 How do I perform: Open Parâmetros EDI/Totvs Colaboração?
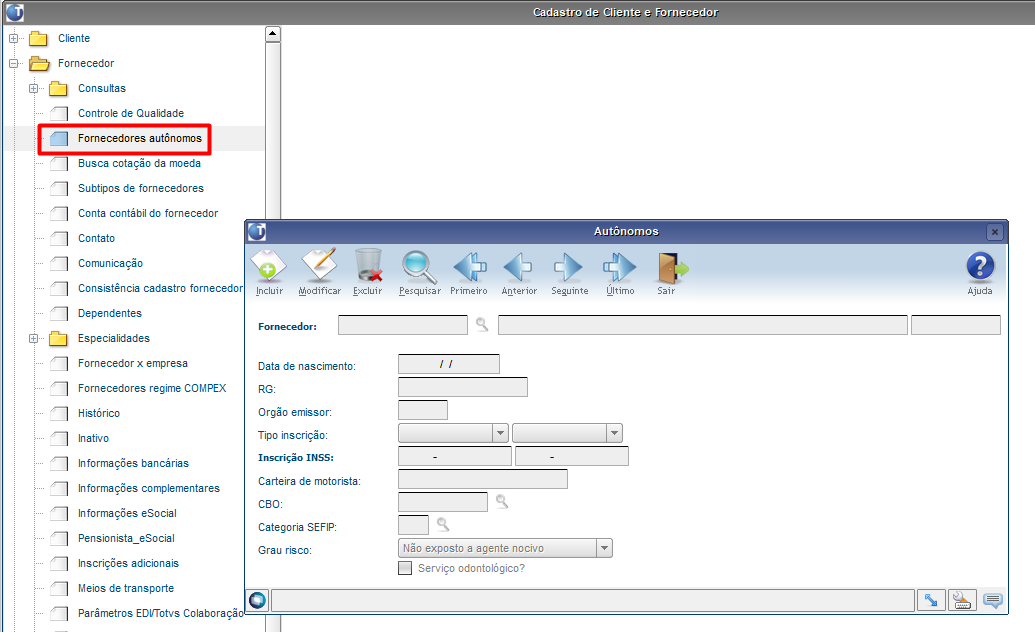click(x=160, y=614)
